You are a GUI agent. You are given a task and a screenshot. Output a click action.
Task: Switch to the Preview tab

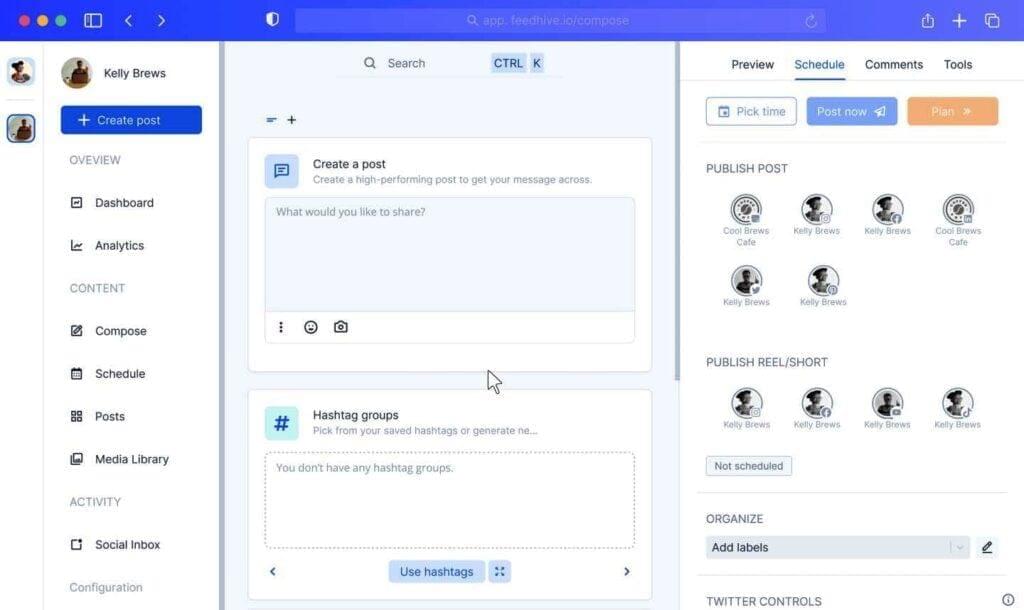(x=752, y=64)
